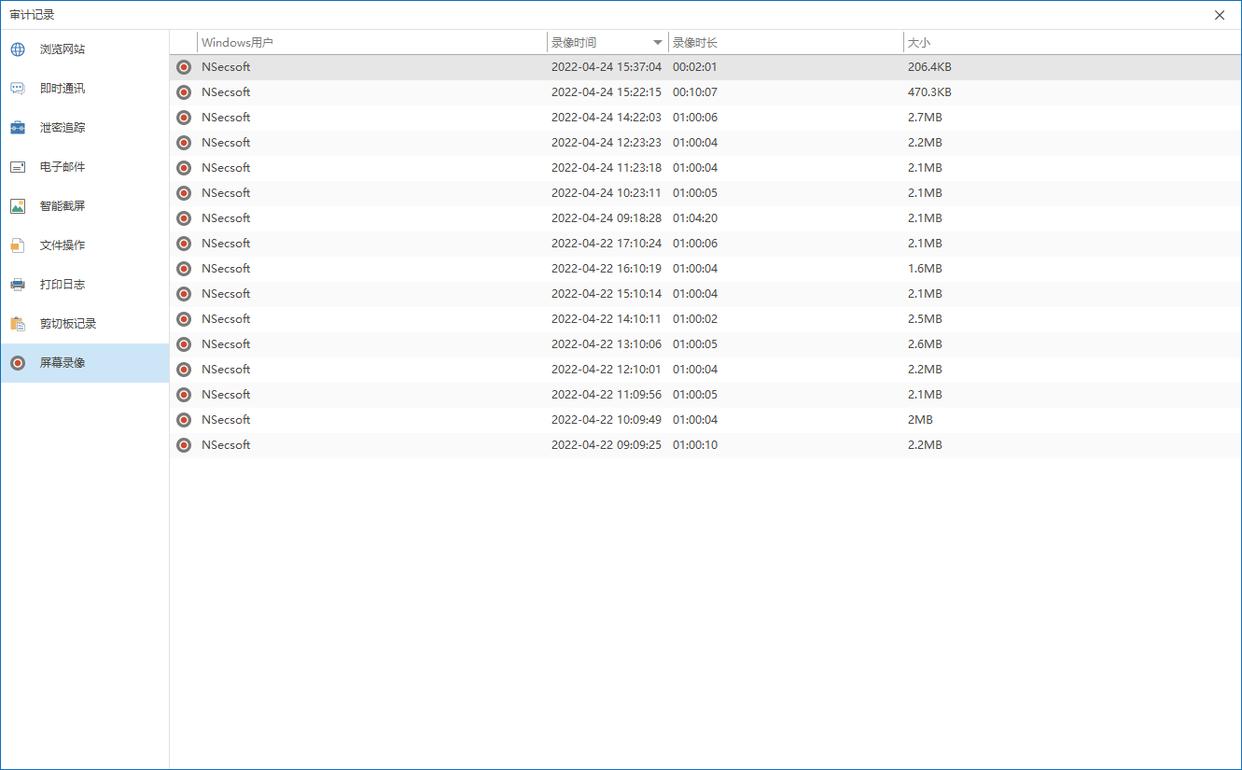Sort by 大小 column header
Image resolution: width=1242 pixels, height=770 pixels.
(x=919, y=43)
